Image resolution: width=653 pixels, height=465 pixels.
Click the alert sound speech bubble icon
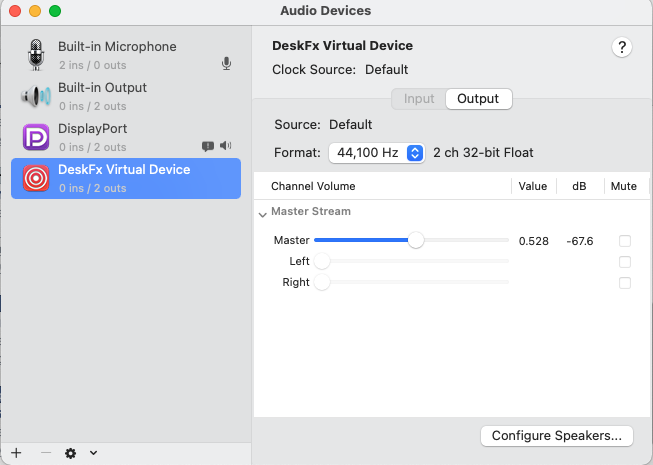(x=208, y=146)
